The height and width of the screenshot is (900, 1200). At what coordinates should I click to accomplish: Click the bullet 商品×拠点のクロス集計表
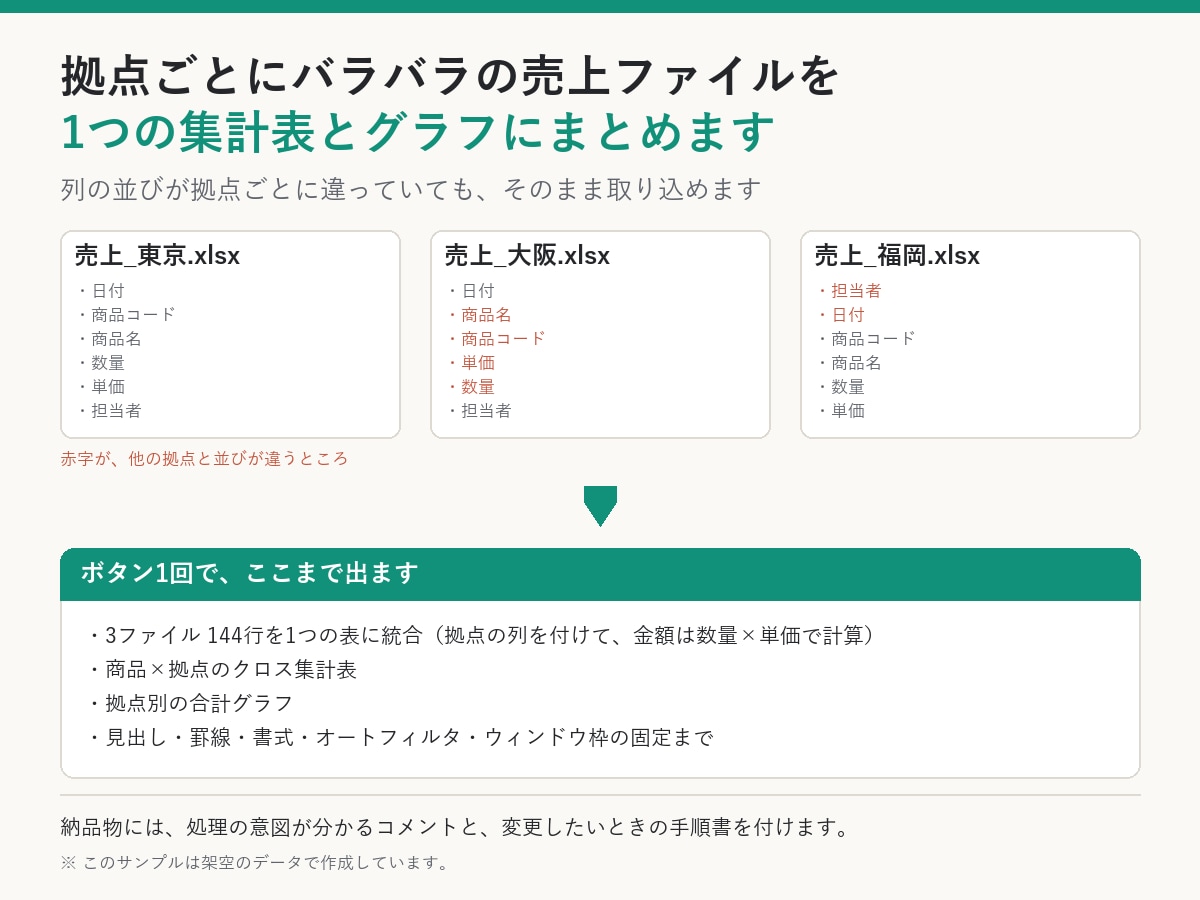[221, 670]
